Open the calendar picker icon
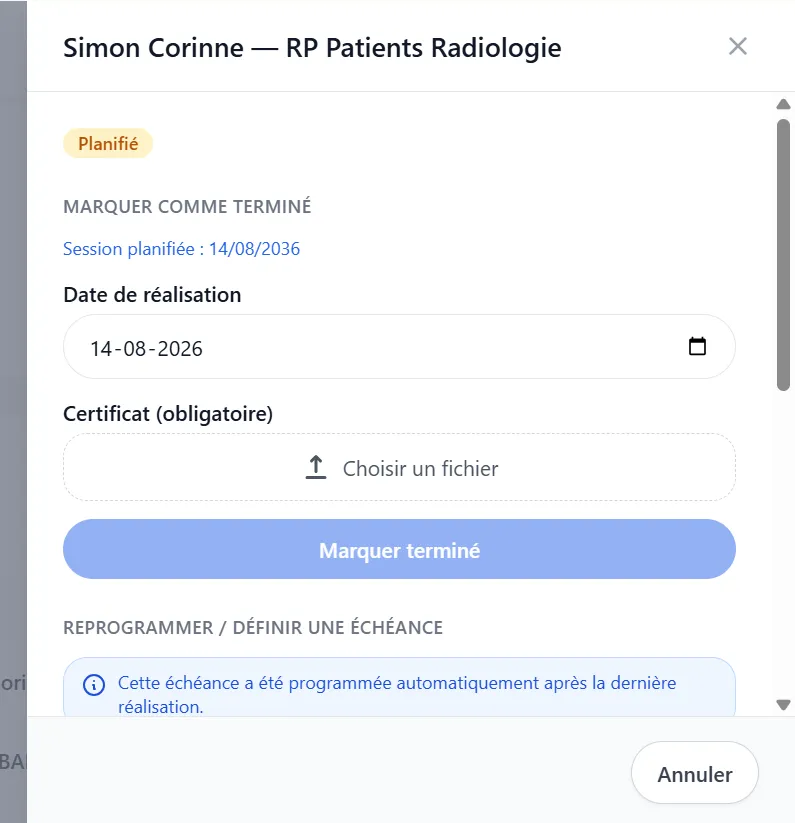Viewport: 795px width, 823px height. [697, 346]
